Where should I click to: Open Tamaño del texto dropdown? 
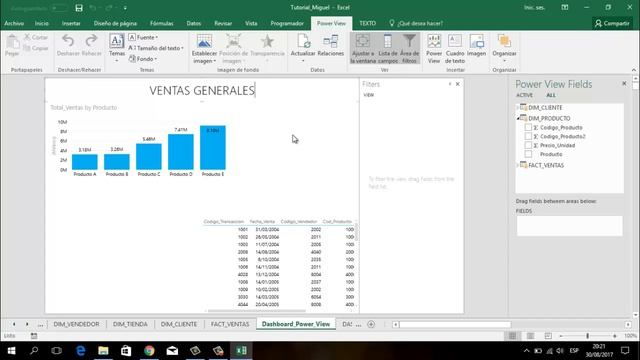[156, 48]
